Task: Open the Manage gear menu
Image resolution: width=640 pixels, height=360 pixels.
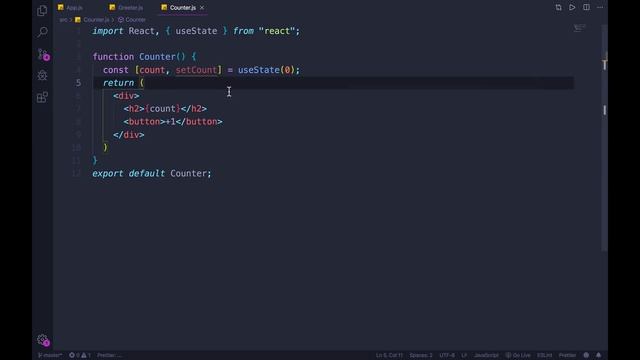Action: [43, 340]
